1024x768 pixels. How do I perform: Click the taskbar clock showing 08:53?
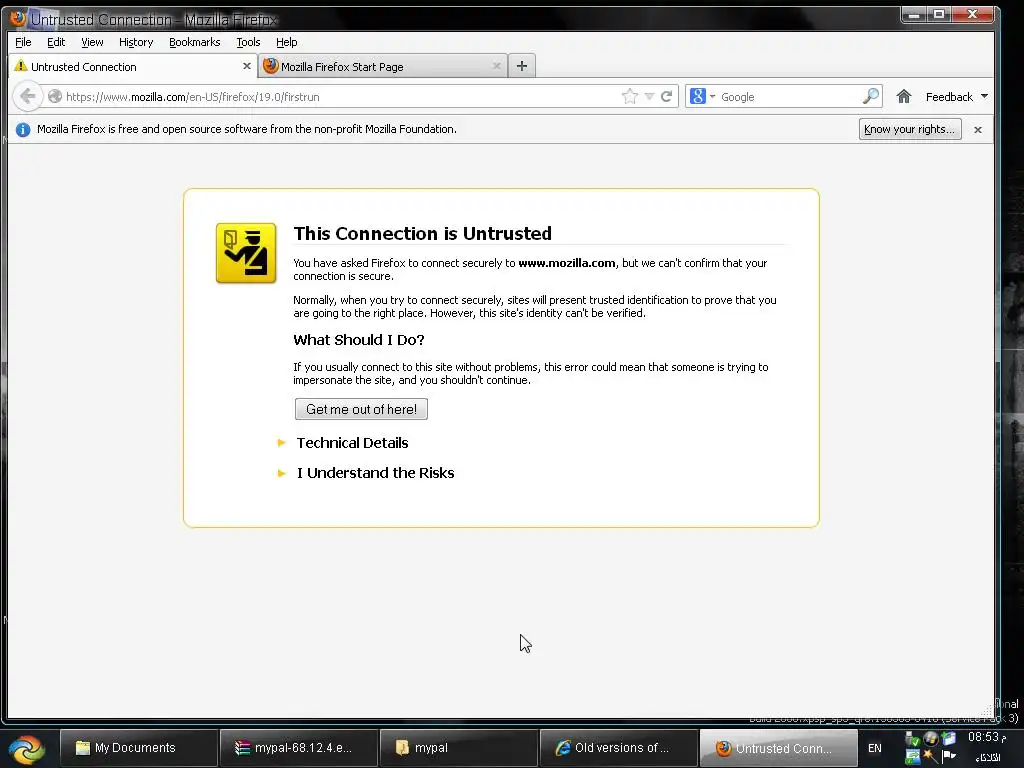coord(986,737)
